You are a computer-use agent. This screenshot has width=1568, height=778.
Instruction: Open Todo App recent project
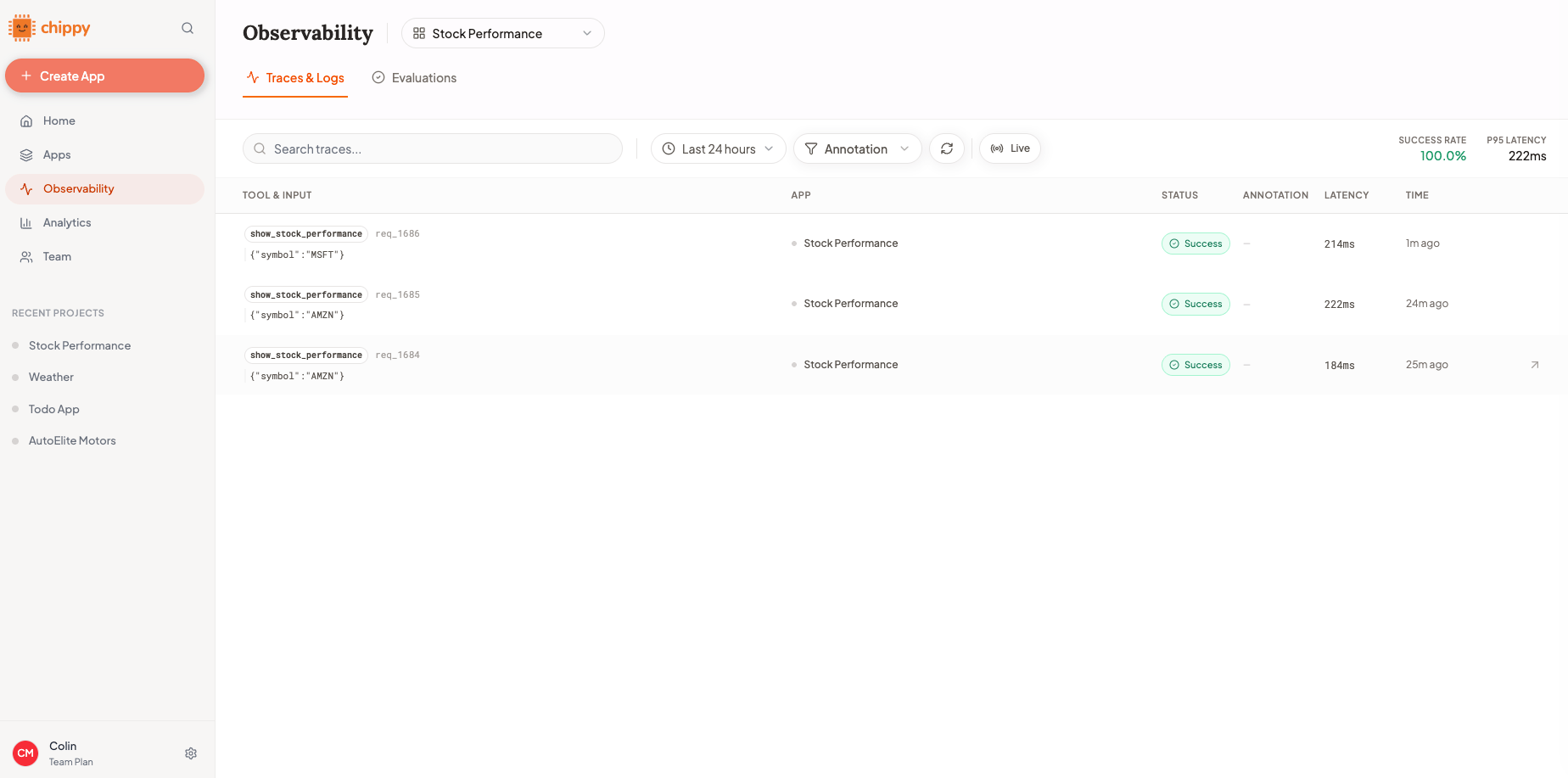coord(53,409)
